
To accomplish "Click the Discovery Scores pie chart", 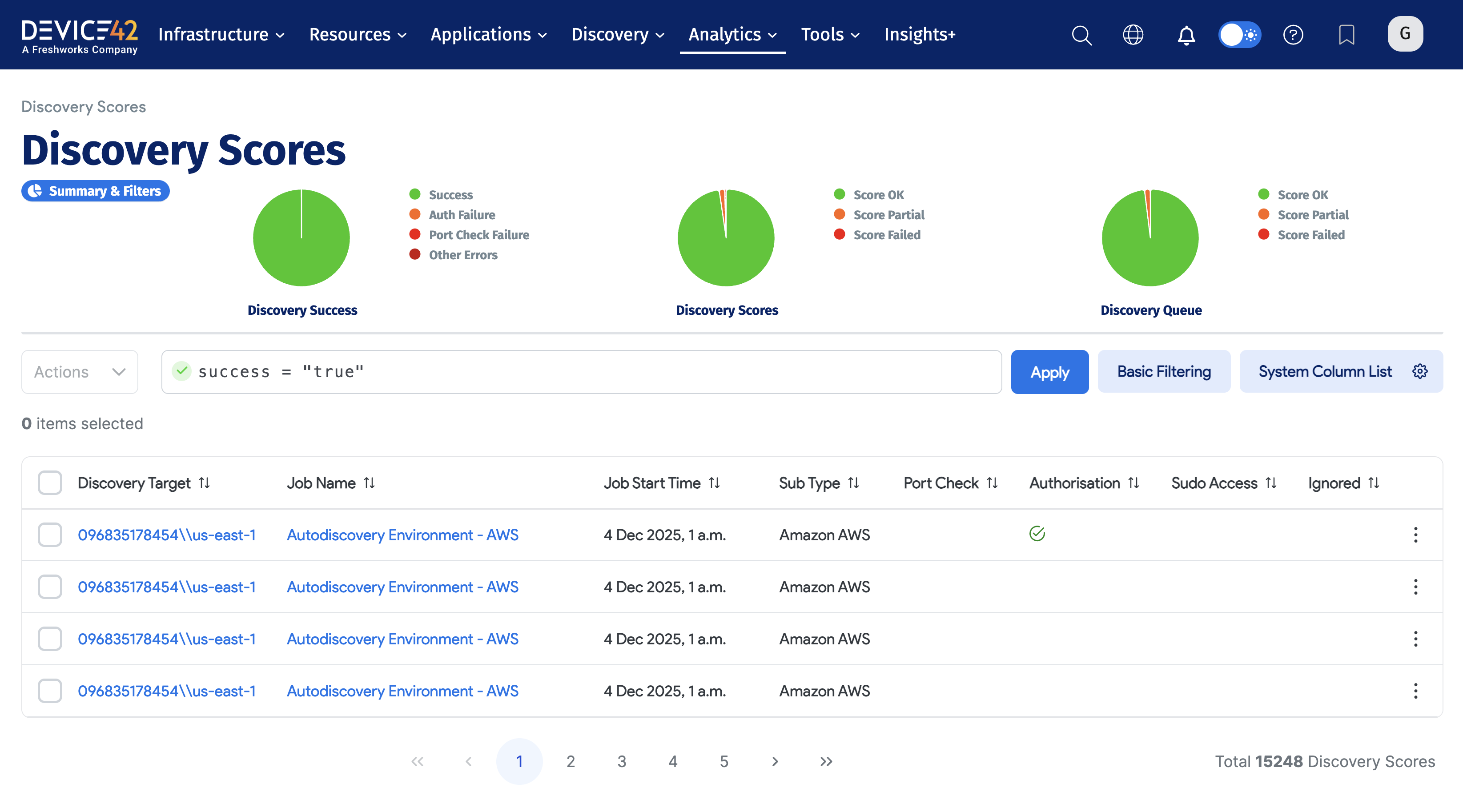I will coord(726,238).
